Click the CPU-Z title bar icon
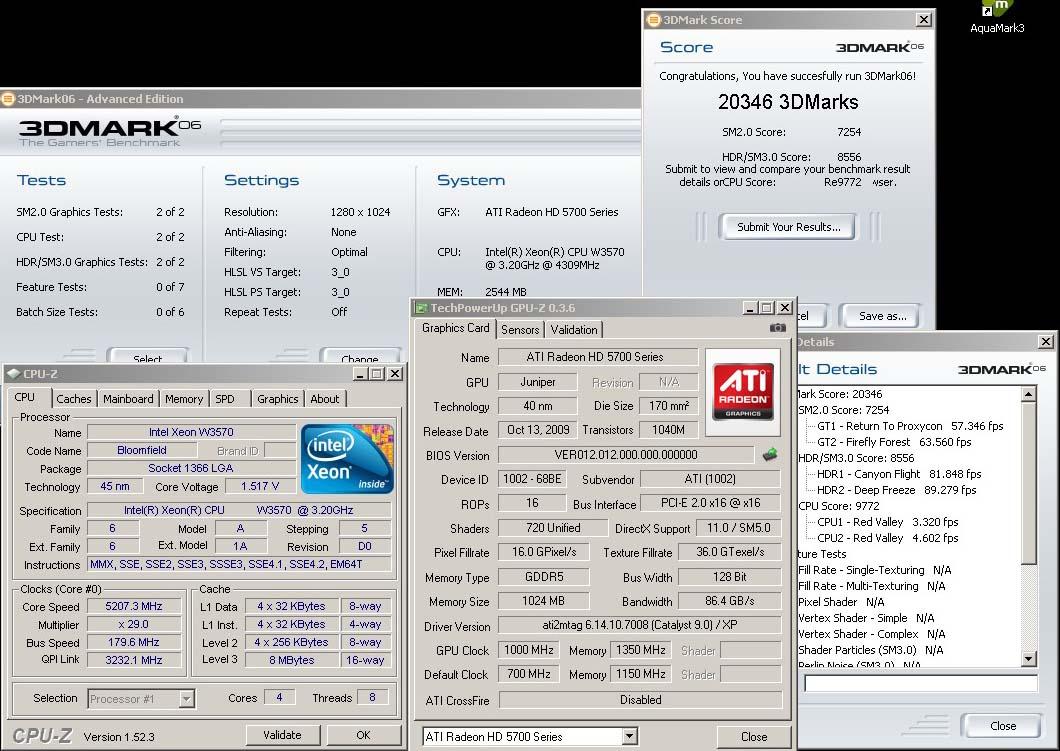 tap(13, 374)
